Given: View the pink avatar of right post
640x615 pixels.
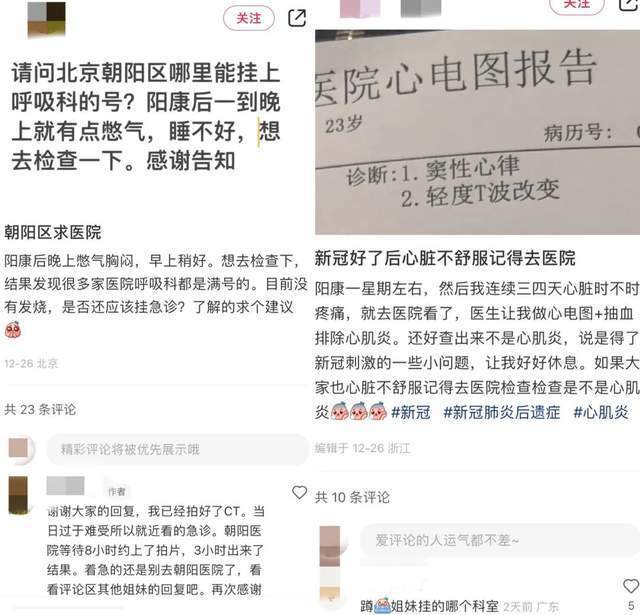Looking at the screenshot, I should point(360,8).
